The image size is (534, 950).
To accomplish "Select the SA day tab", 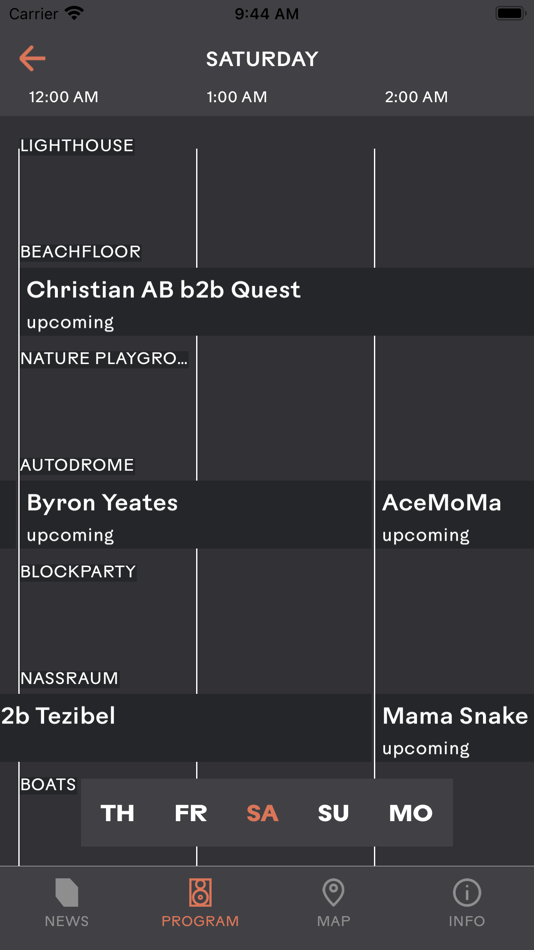I will pyautogui.click(x=262, y=812).
